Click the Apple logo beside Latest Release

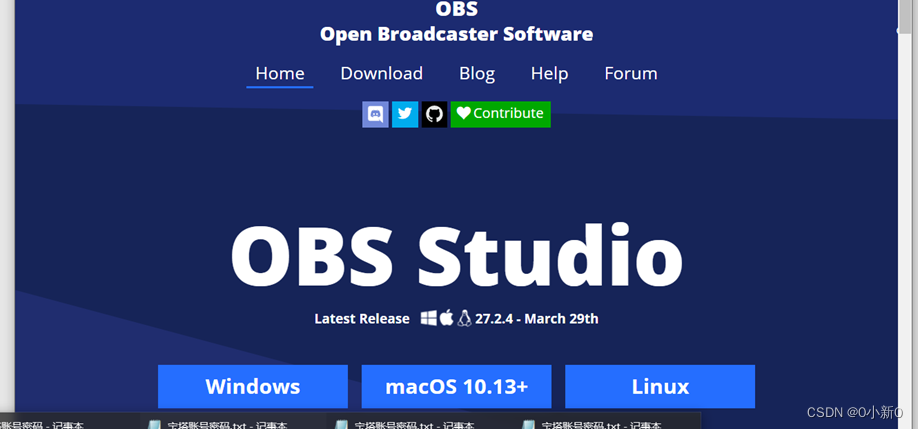tap(446, 318)
